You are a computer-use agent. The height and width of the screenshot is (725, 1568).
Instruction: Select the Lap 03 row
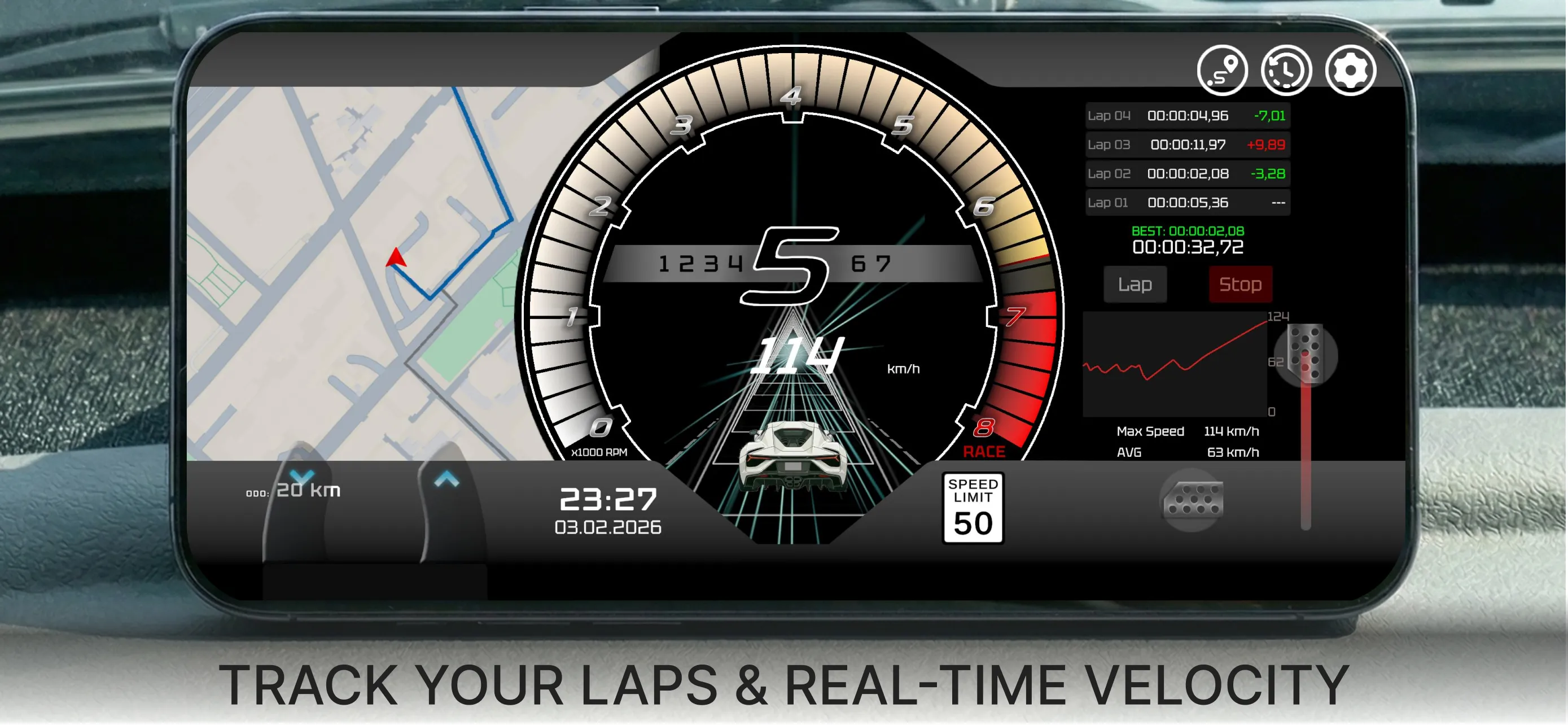pyautogui.click(x=1187, y=145)
